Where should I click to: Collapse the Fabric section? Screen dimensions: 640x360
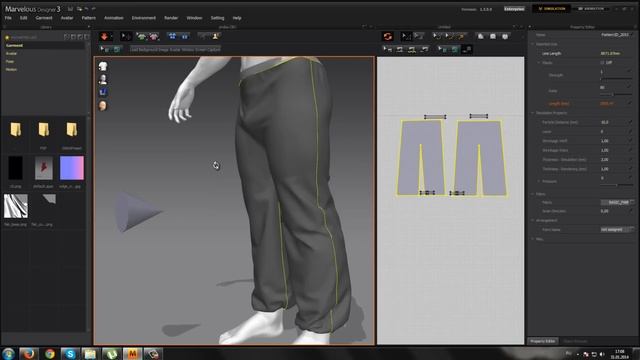[533, 194]
